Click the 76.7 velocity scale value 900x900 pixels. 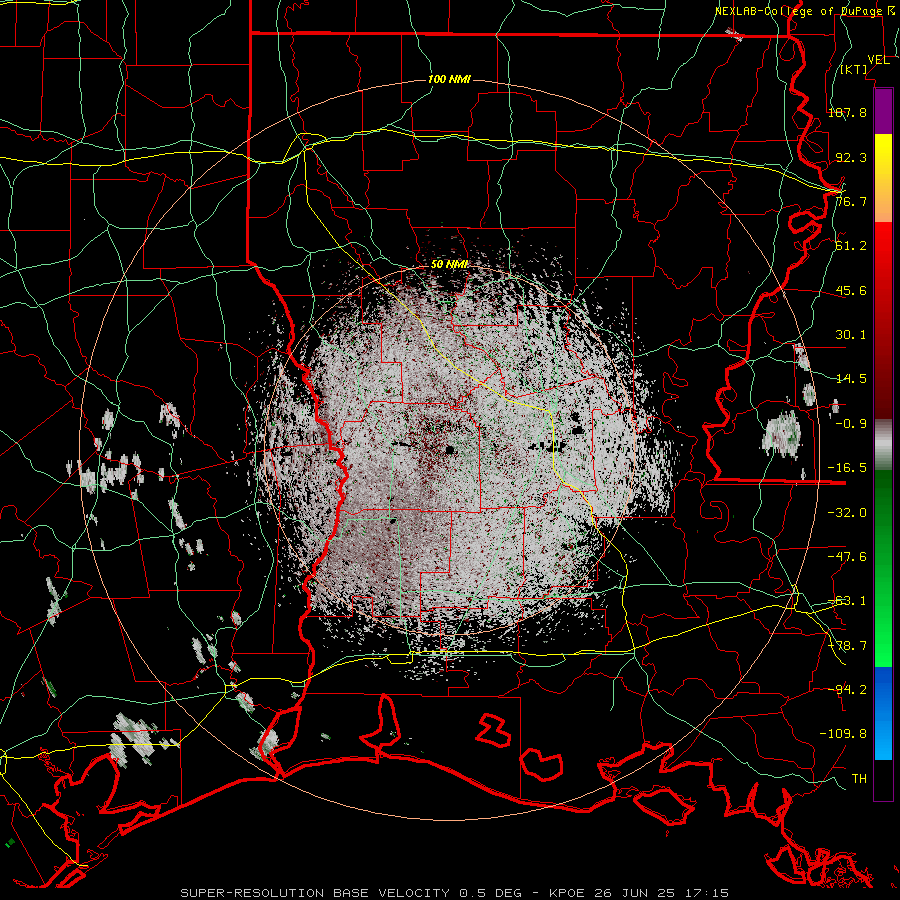(851, 201)
